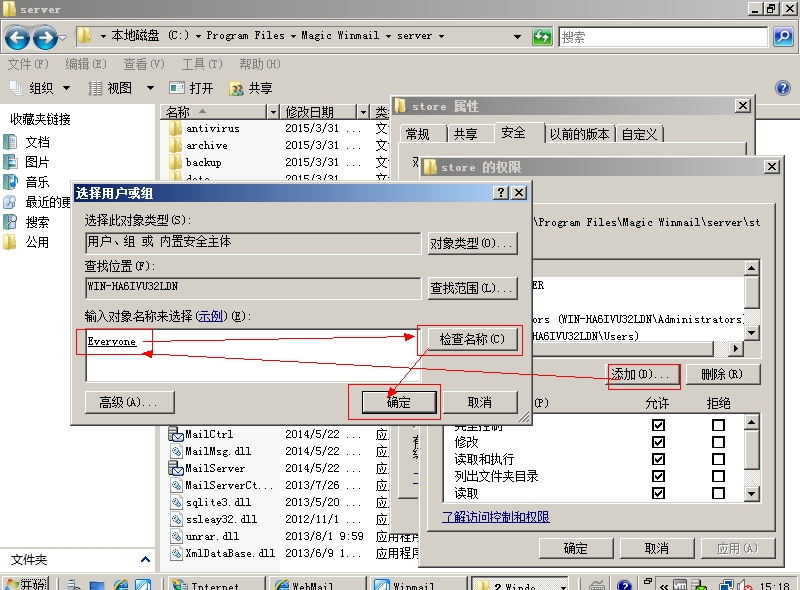This screenshot has height=590, width=800.
Task: Expand breadcrumb arrow after Program Files
Action: [x=293, y=36]
